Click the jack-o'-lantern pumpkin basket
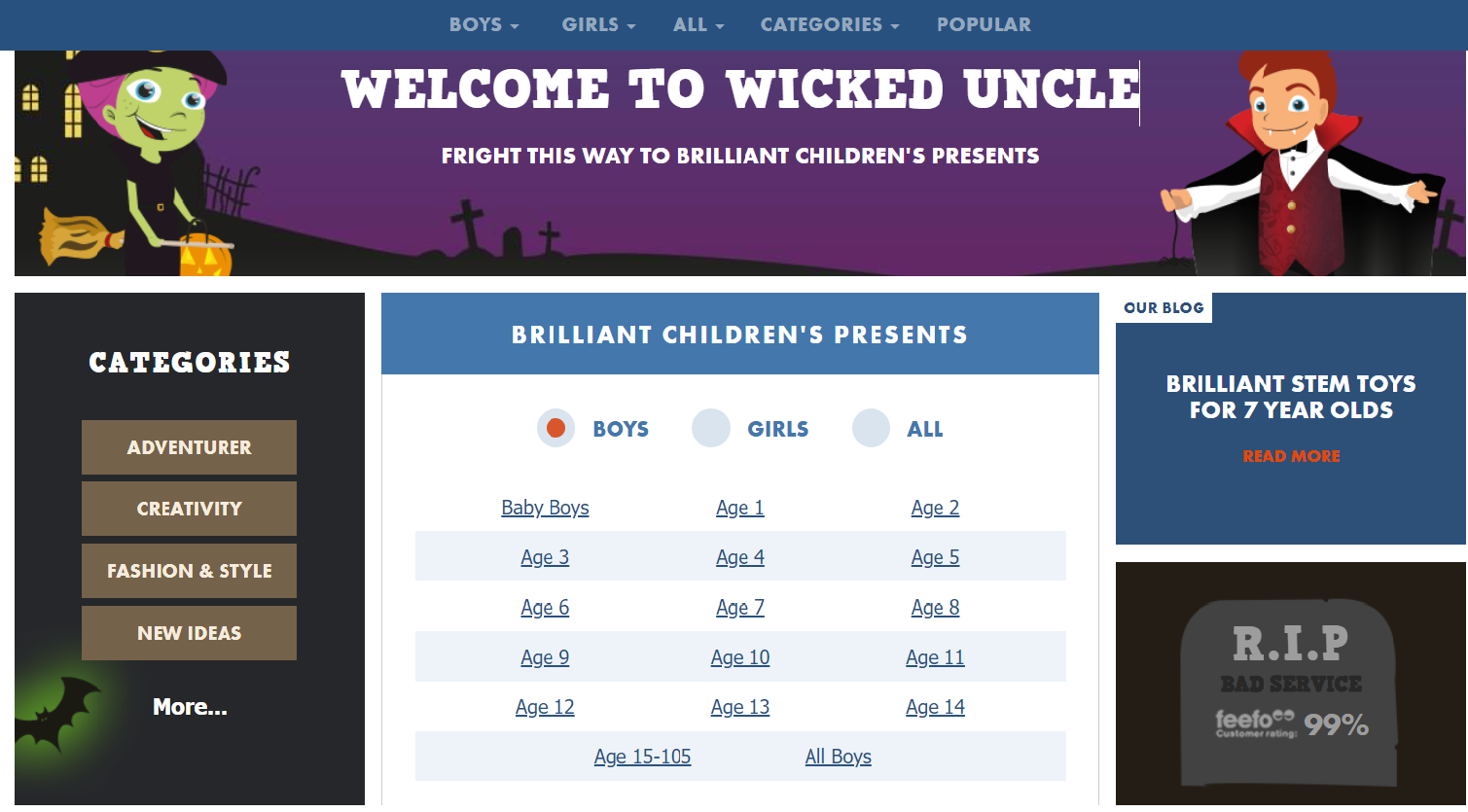Screen dimensions: 1468x812 click(x=205, y=253)
